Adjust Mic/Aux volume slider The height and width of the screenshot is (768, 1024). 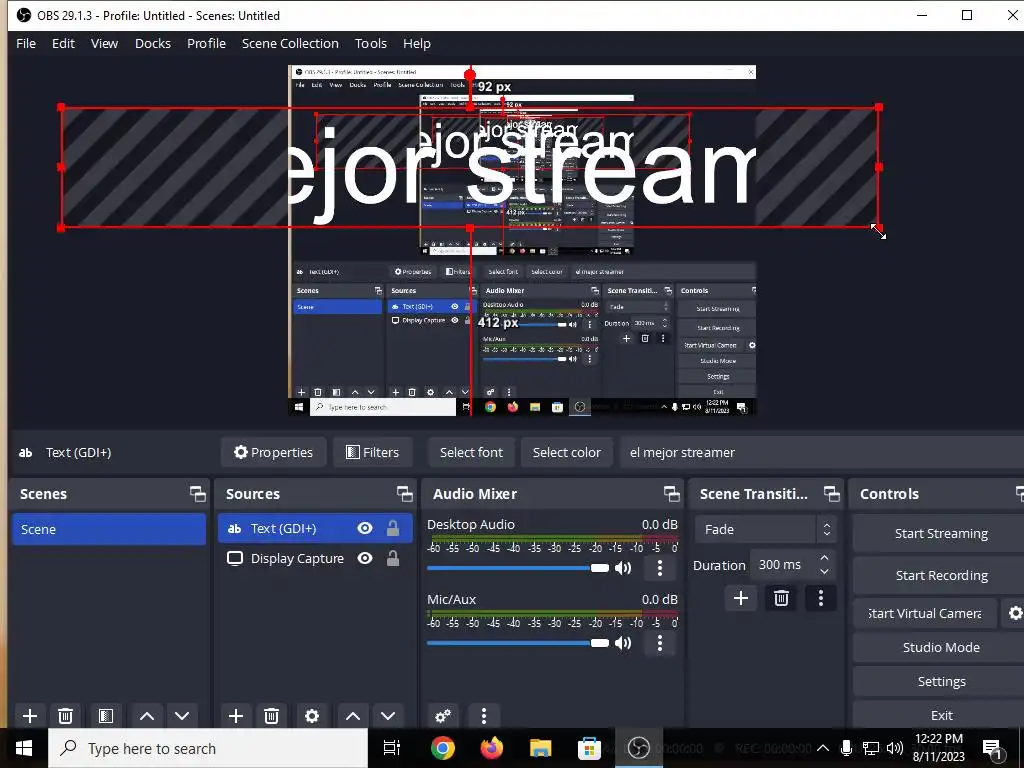(x=517, y=643)
